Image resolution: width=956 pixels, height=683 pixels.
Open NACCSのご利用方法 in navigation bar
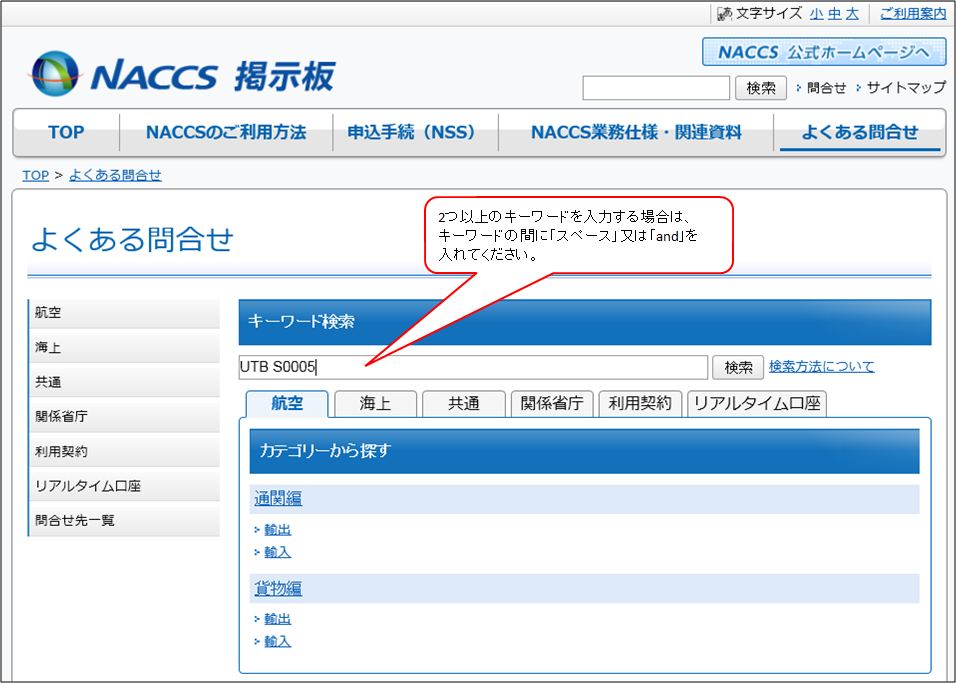[226, 132]
